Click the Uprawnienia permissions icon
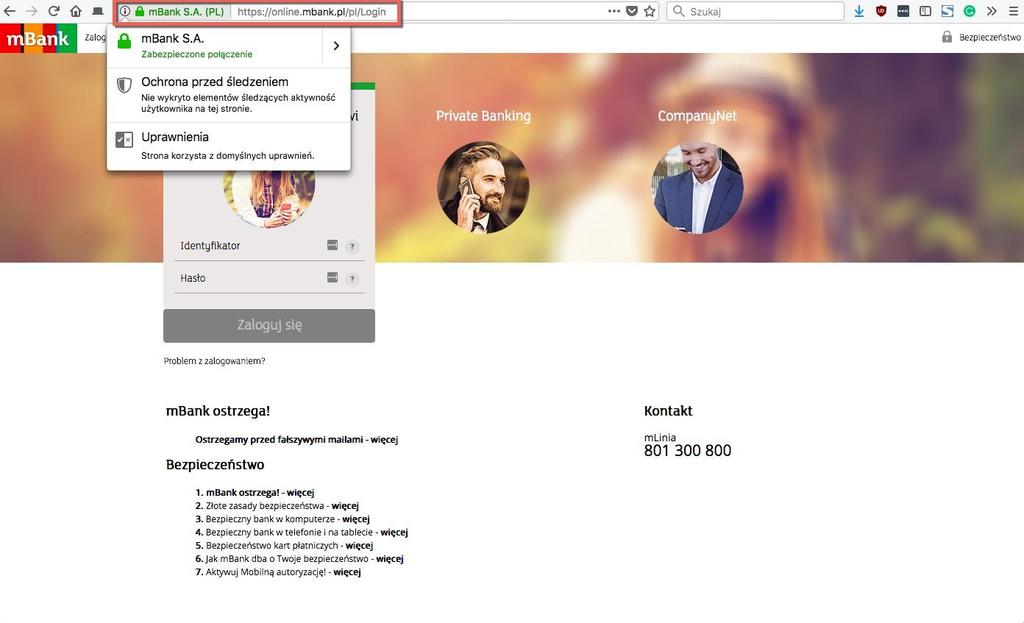Screen dimensions: 1024x623 124,139
